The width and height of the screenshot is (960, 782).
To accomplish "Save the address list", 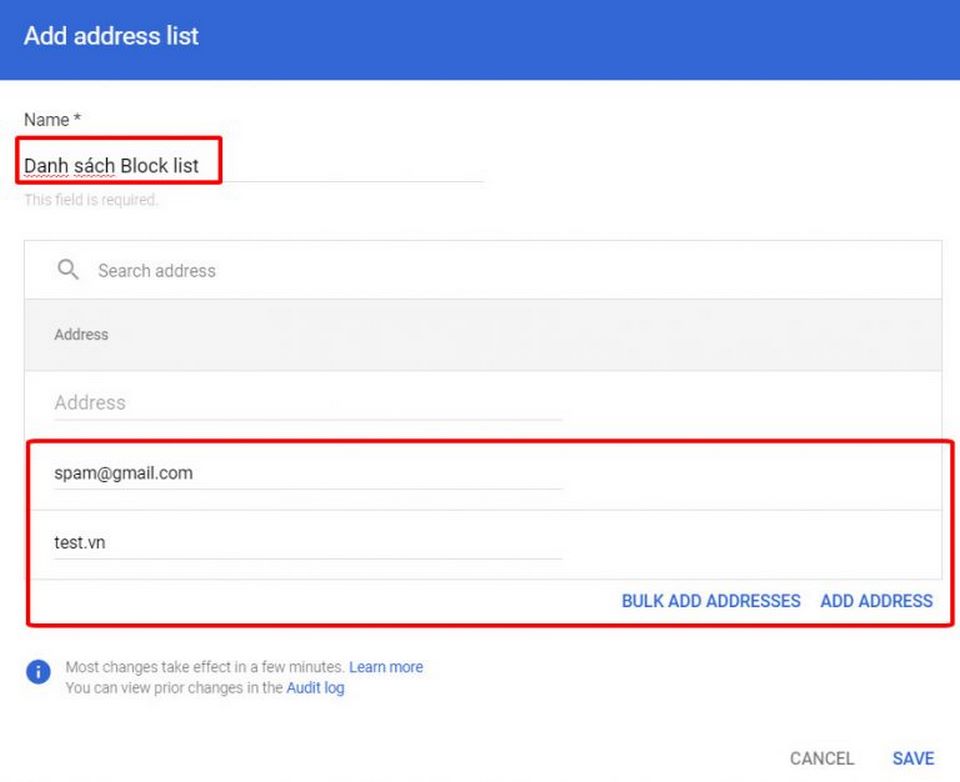I will tap(913, 758).
